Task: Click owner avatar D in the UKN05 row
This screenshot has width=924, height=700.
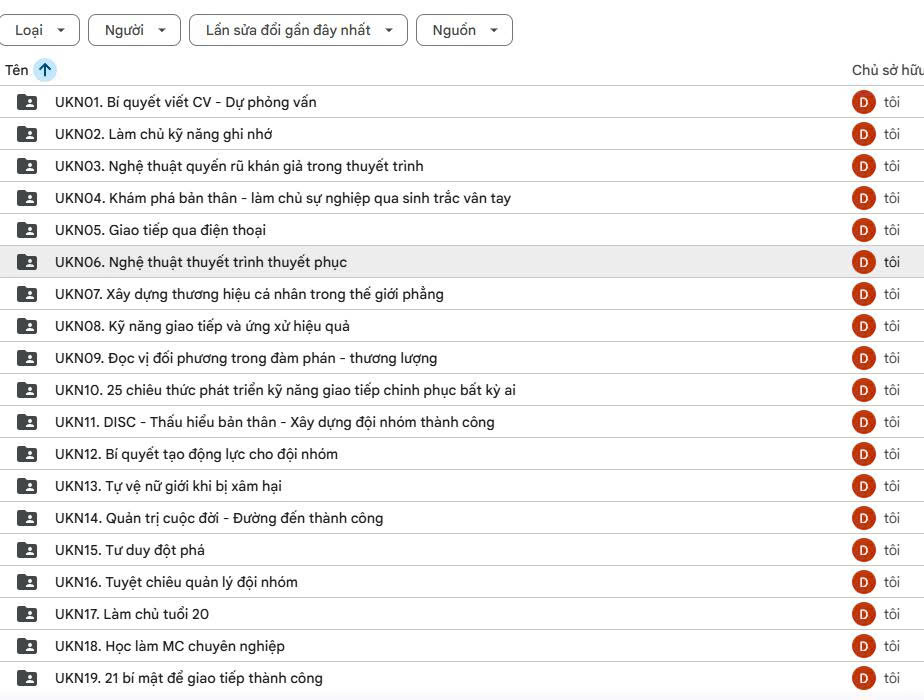Action: [x=863, y=230]
